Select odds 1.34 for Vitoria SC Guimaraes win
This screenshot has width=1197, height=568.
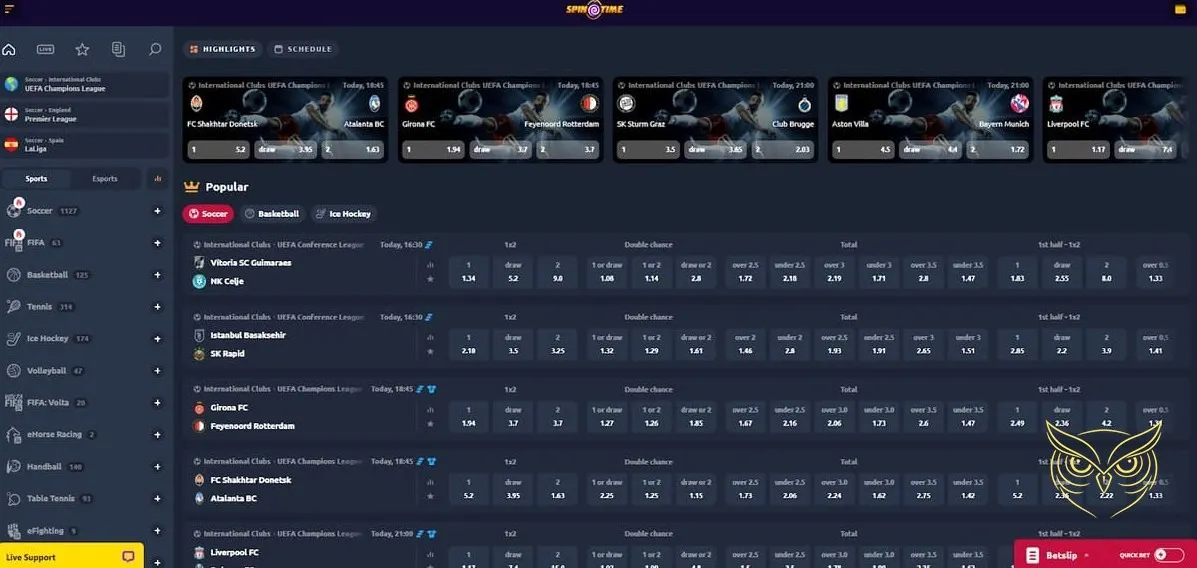pos(469,273)
